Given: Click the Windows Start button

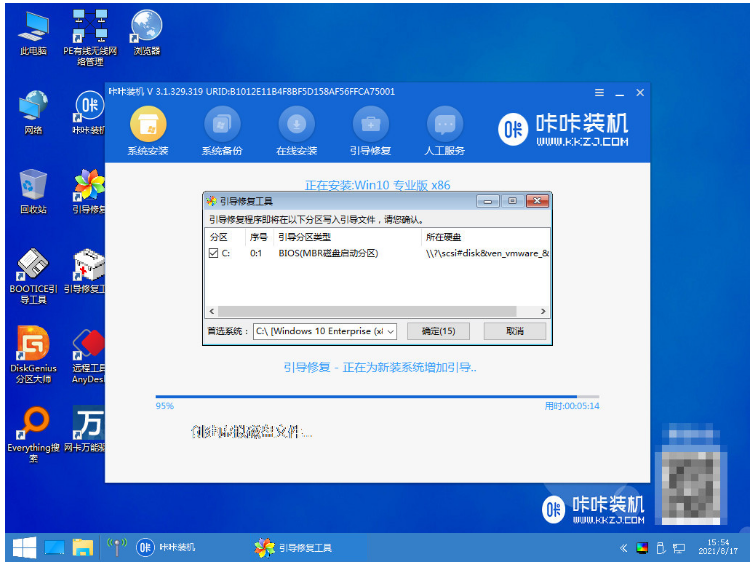Looking at the screenshot, I should click(23, 547).
